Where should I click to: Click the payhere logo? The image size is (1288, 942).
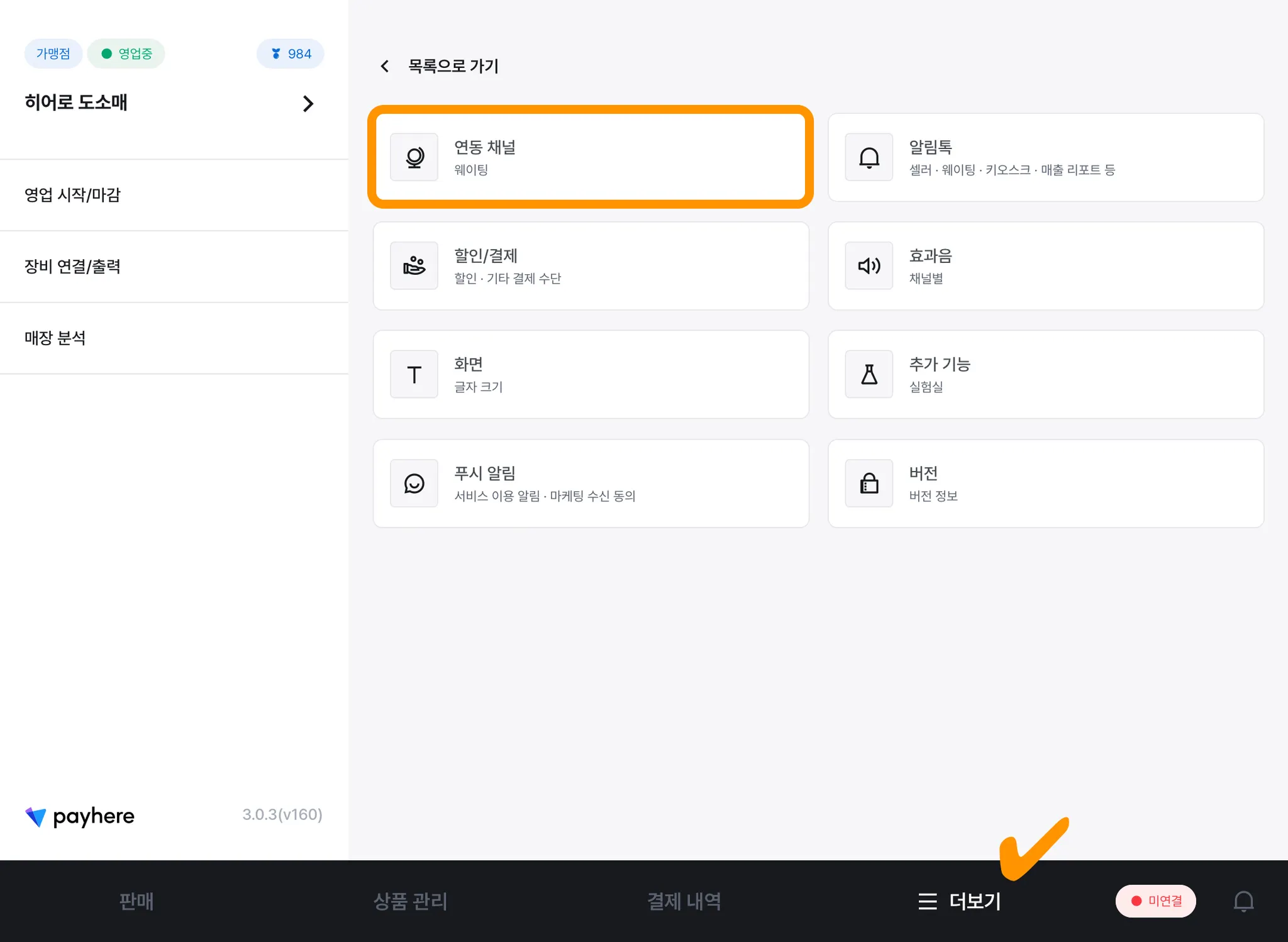(x=80, y=816)
